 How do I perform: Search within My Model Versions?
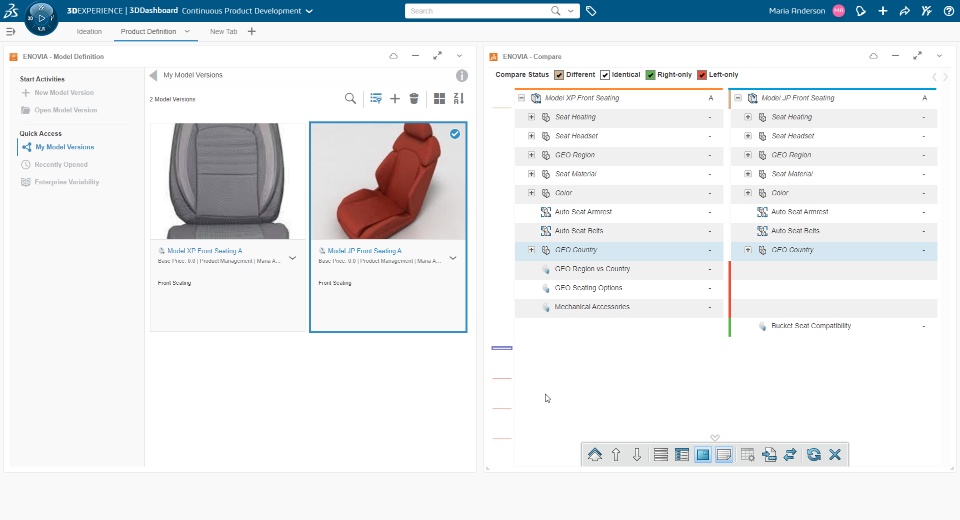[350, 99]
